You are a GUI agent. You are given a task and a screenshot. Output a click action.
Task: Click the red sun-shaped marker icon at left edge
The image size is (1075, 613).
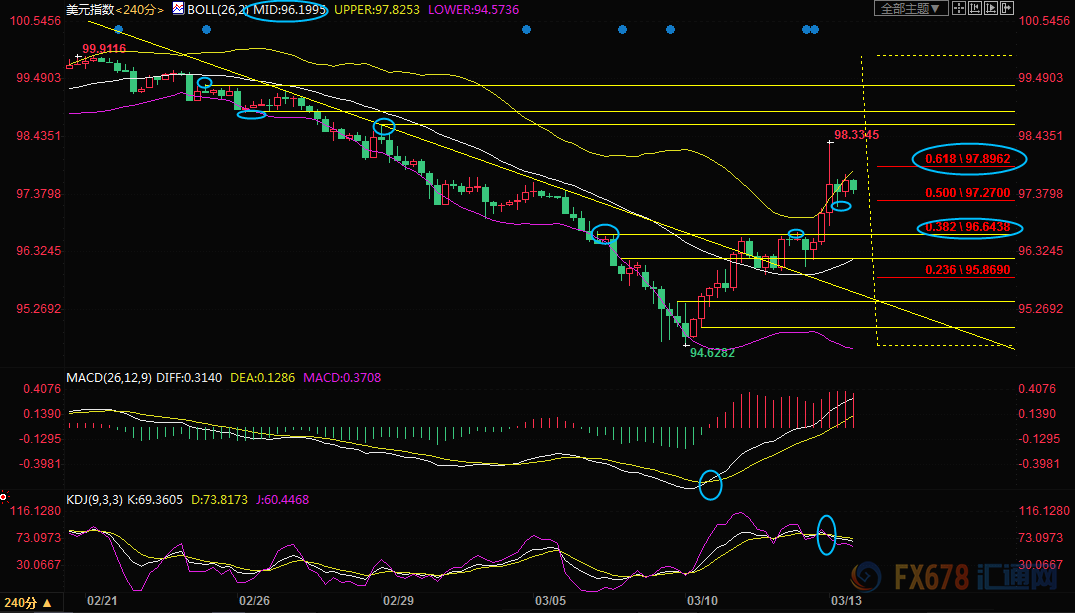click(x=5, y=495)
